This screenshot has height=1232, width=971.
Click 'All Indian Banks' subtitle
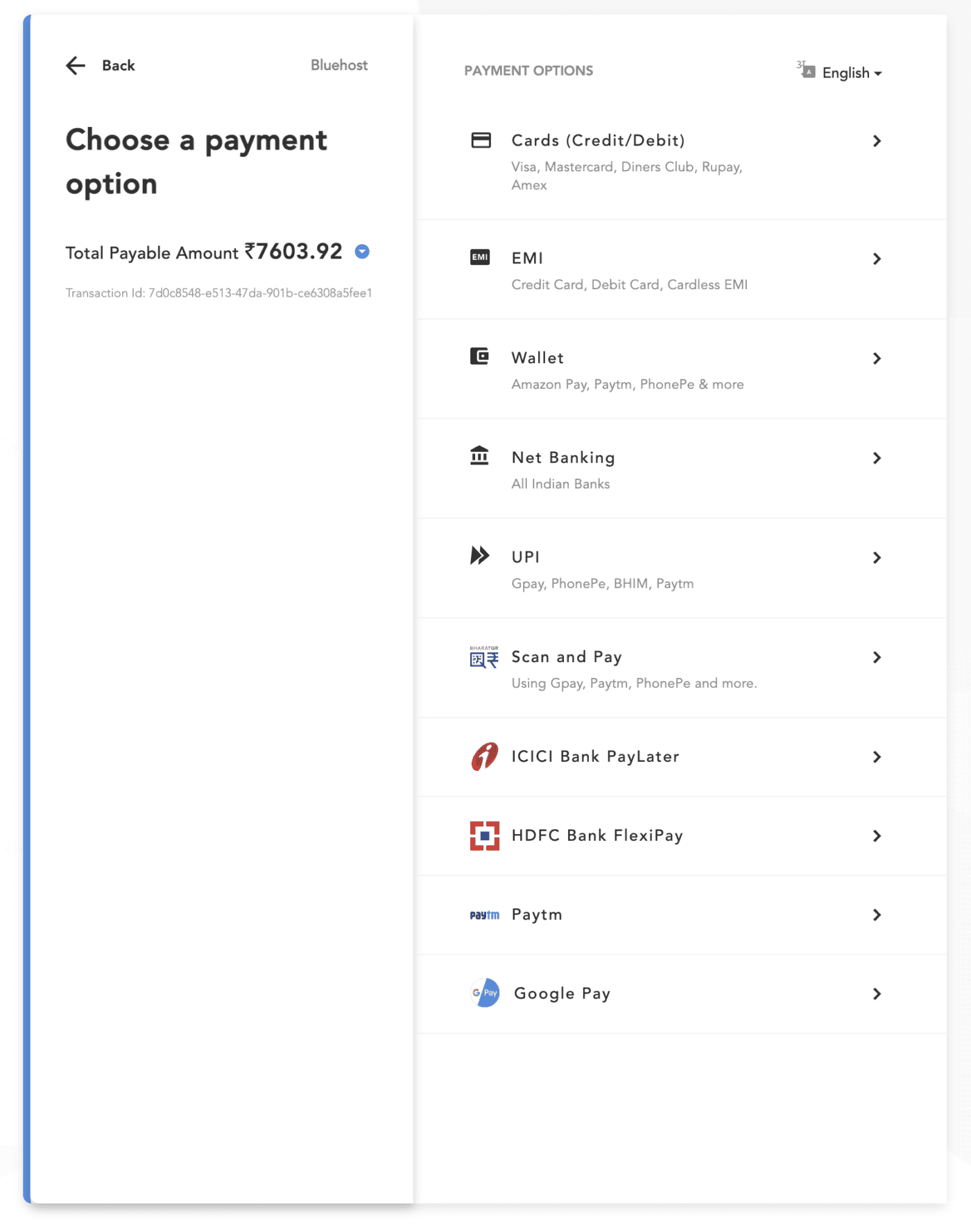click(x=560, y=484)
